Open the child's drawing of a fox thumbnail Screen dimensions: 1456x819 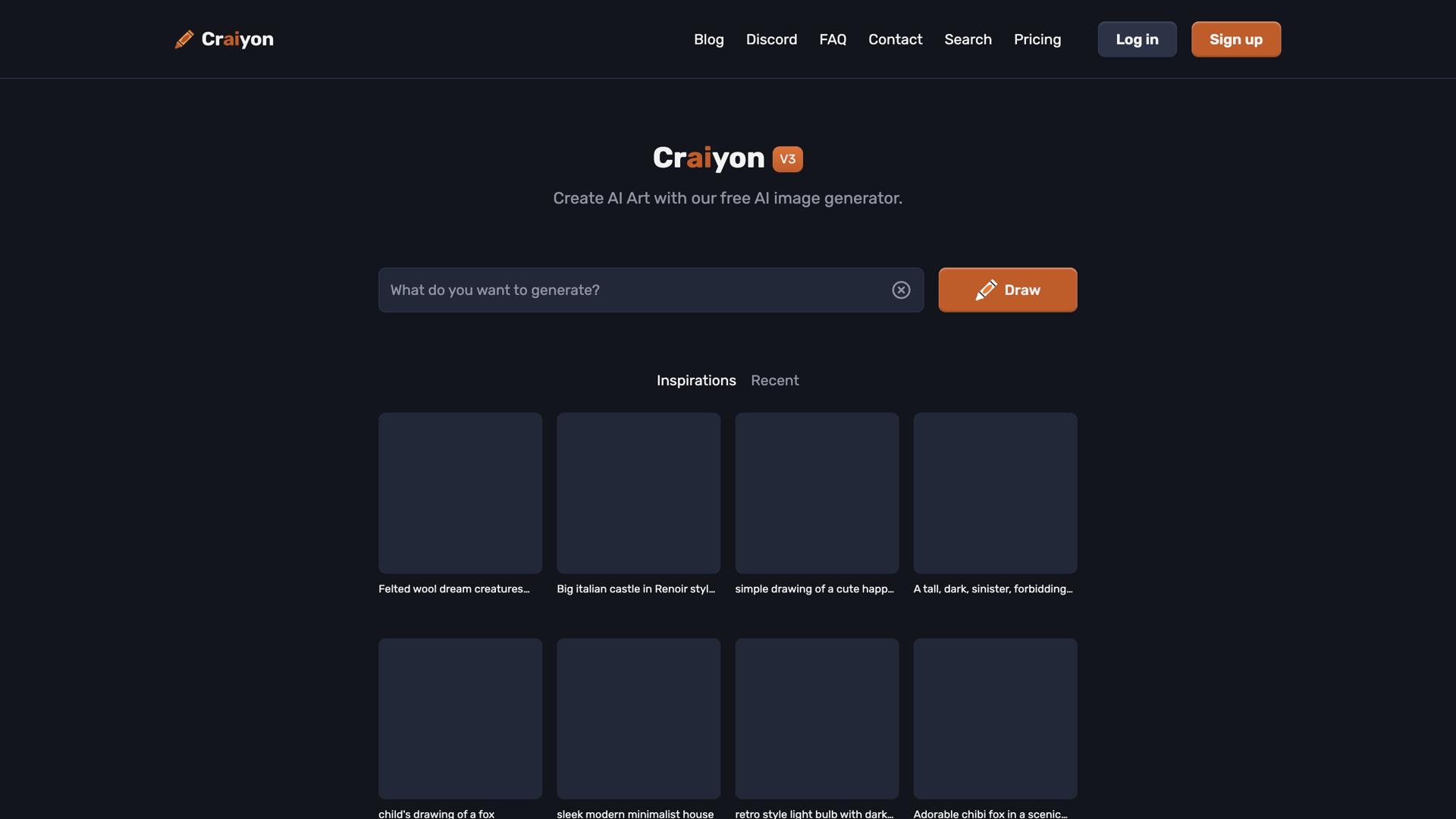click(460, 718)
